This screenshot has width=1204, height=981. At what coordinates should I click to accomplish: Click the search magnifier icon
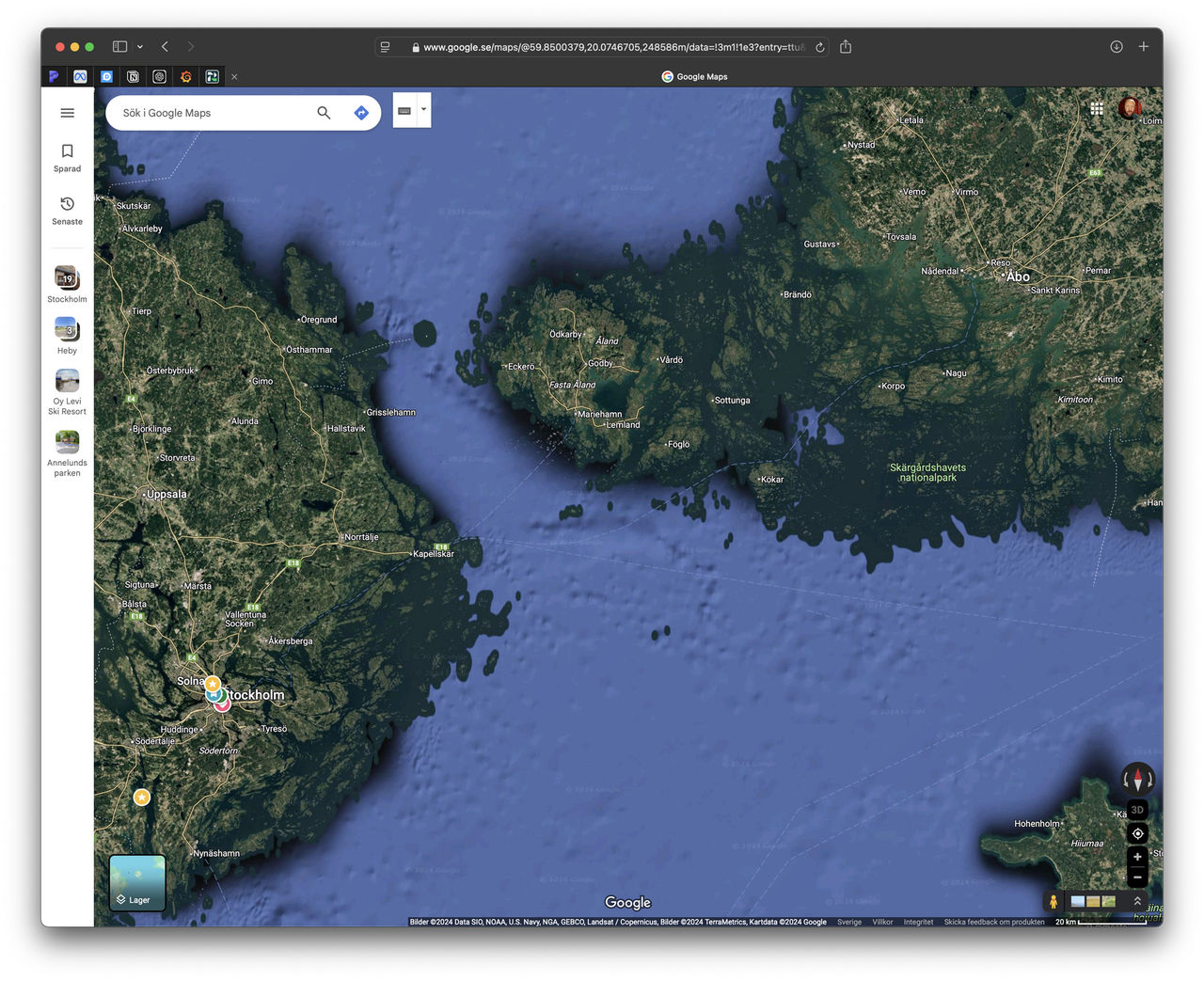[x=324, y=112]
